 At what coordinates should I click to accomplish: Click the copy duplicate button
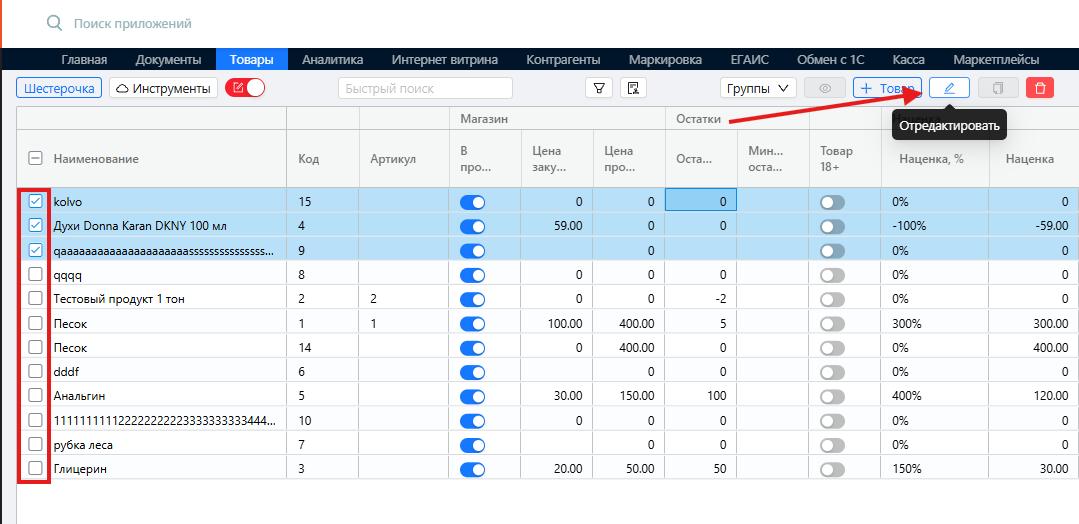pos(998,88)
